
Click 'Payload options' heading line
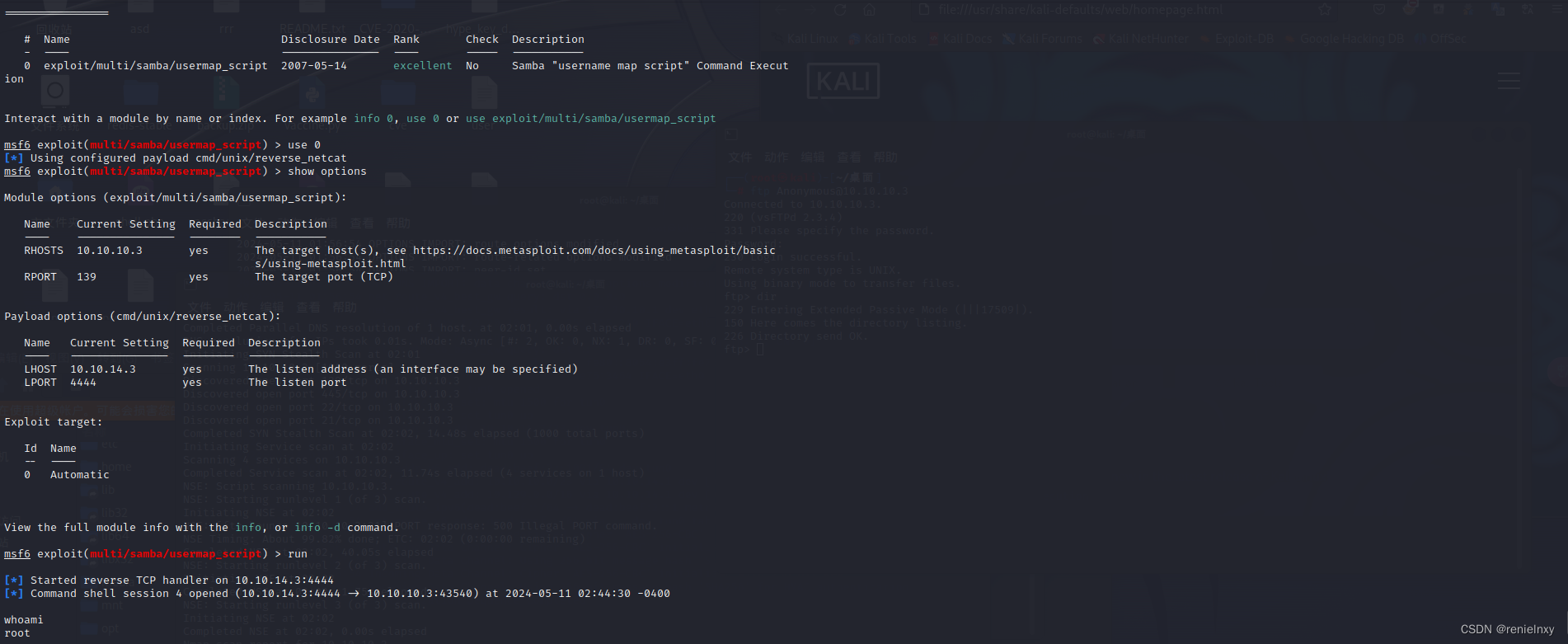click(x=143, y=317)
